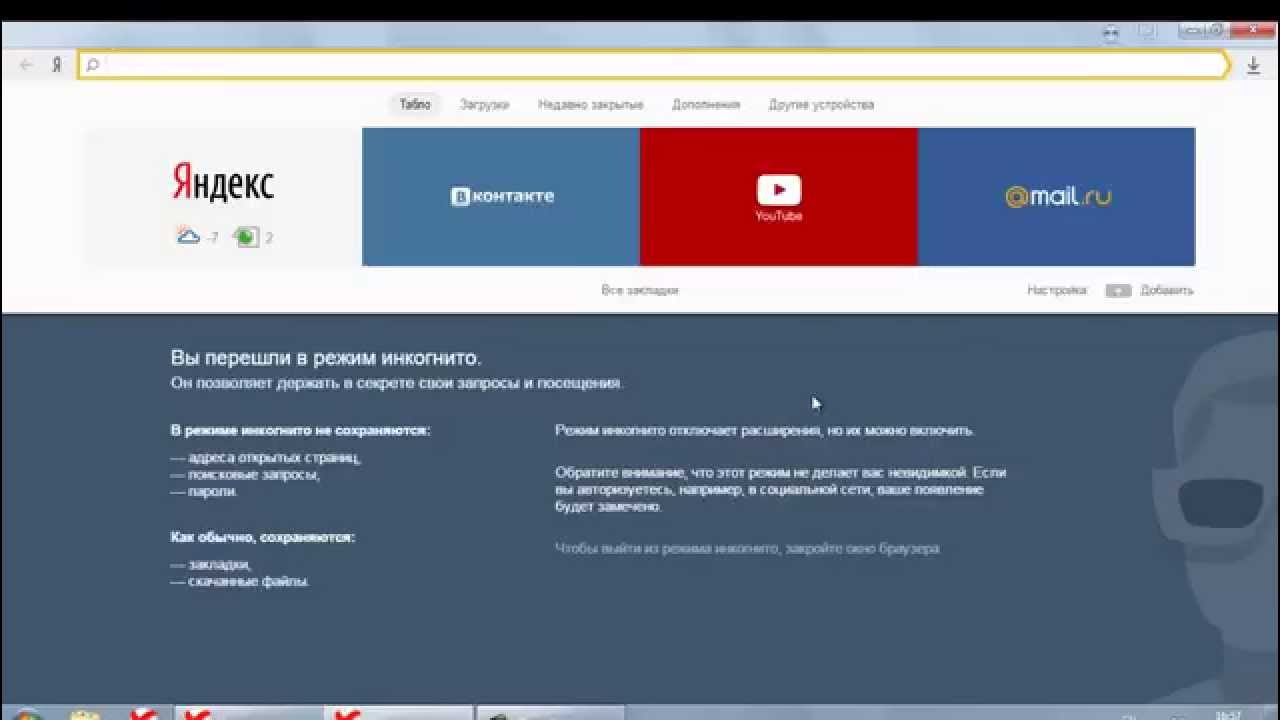Click the back arrow button

[x=27, y=65]
